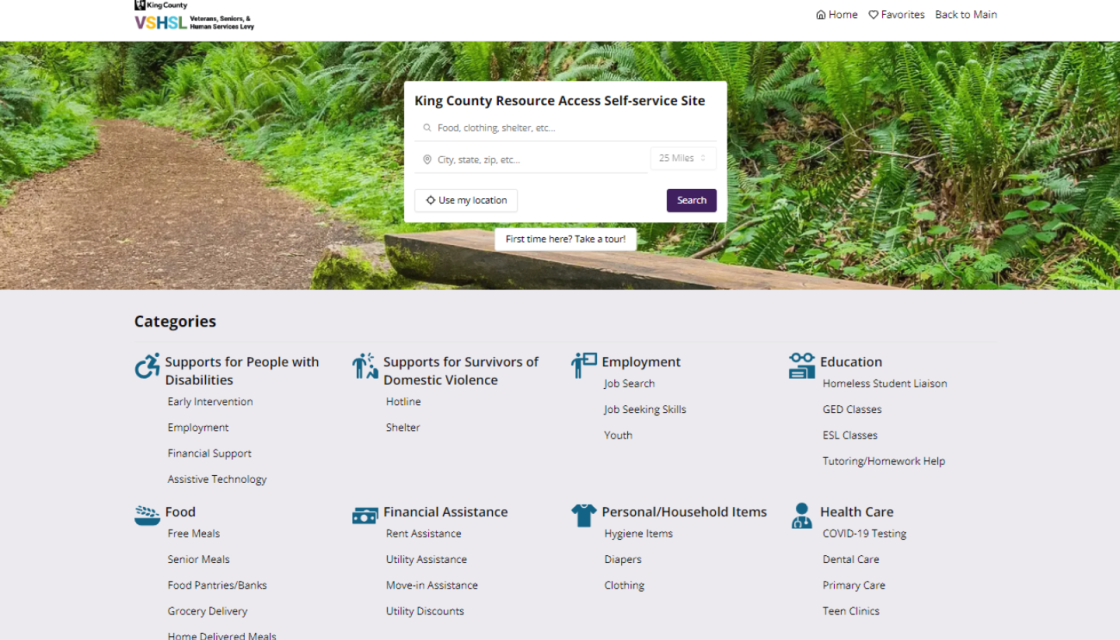The width and height of the screenshot is (1120, 640).
Task: Open Favorites from the top navigation
Action: 896,15
